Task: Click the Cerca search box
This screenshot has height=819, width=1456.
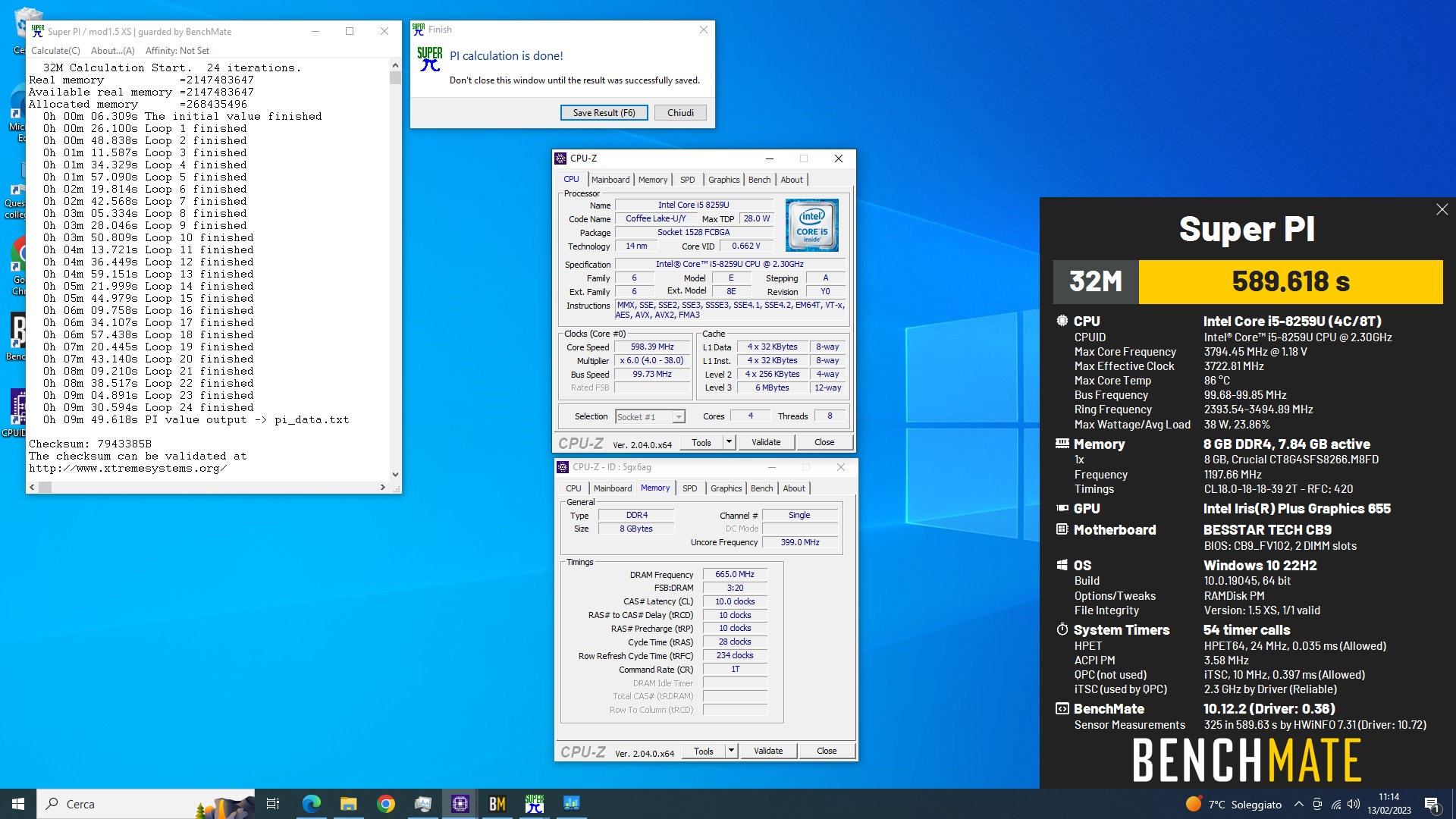Action: (146, 804)
